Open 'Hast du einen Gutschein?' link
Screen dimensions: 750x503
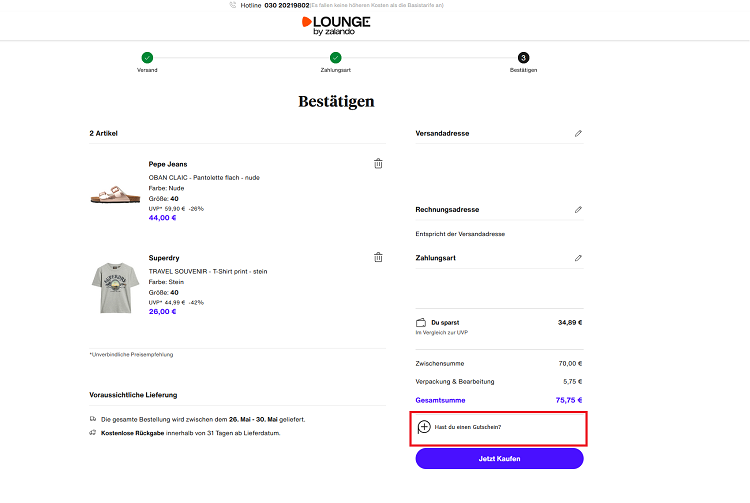coord(468,427)
